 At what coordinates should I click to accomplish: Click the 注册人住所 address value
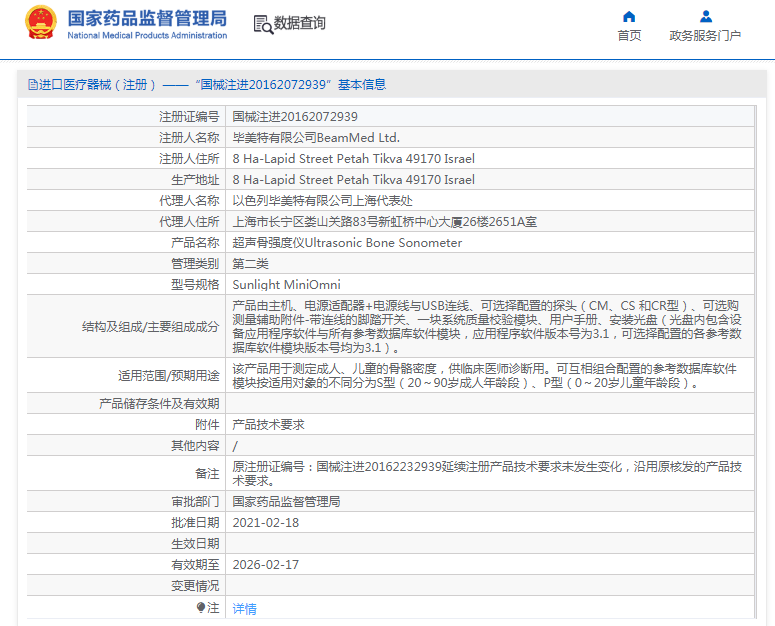pyautogui.click(x=353, y=159)
